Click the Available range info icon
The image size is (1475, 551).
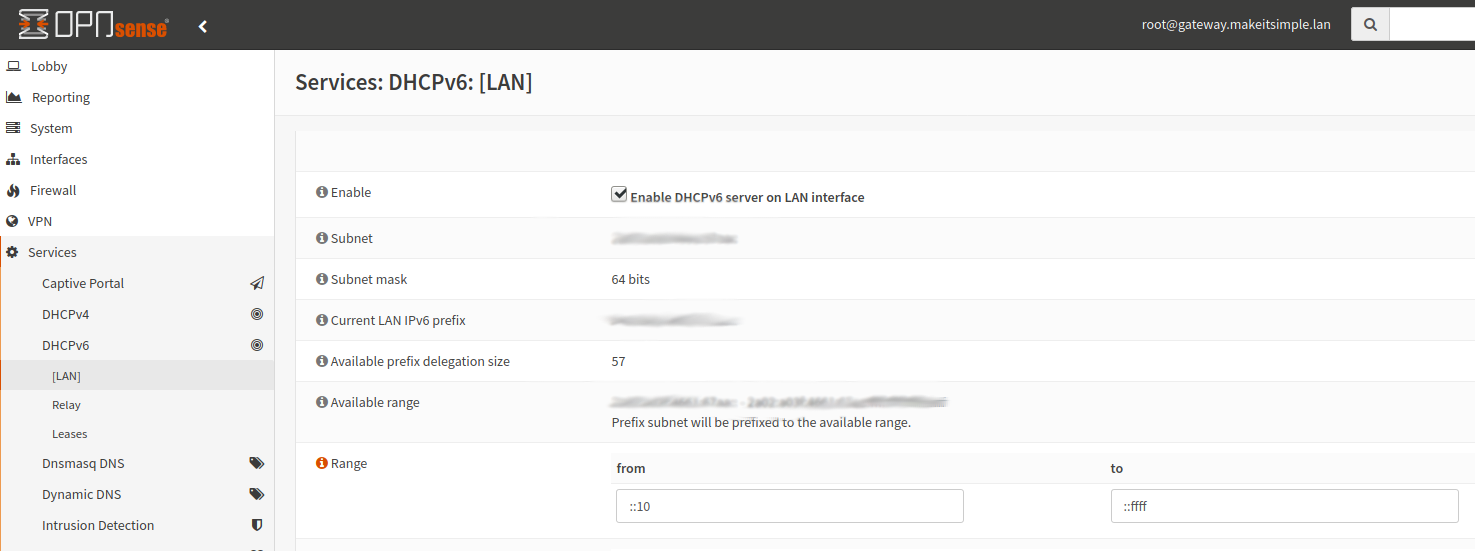(322, 402)
